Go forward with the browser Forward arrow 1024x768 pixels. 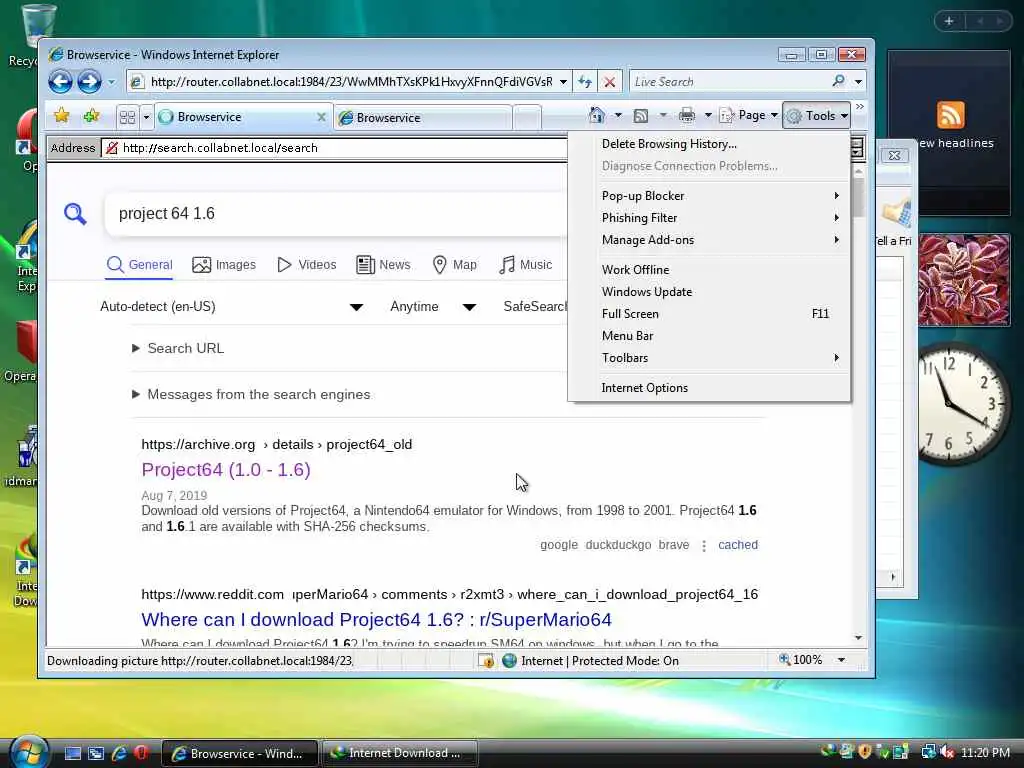pos(89,82)
